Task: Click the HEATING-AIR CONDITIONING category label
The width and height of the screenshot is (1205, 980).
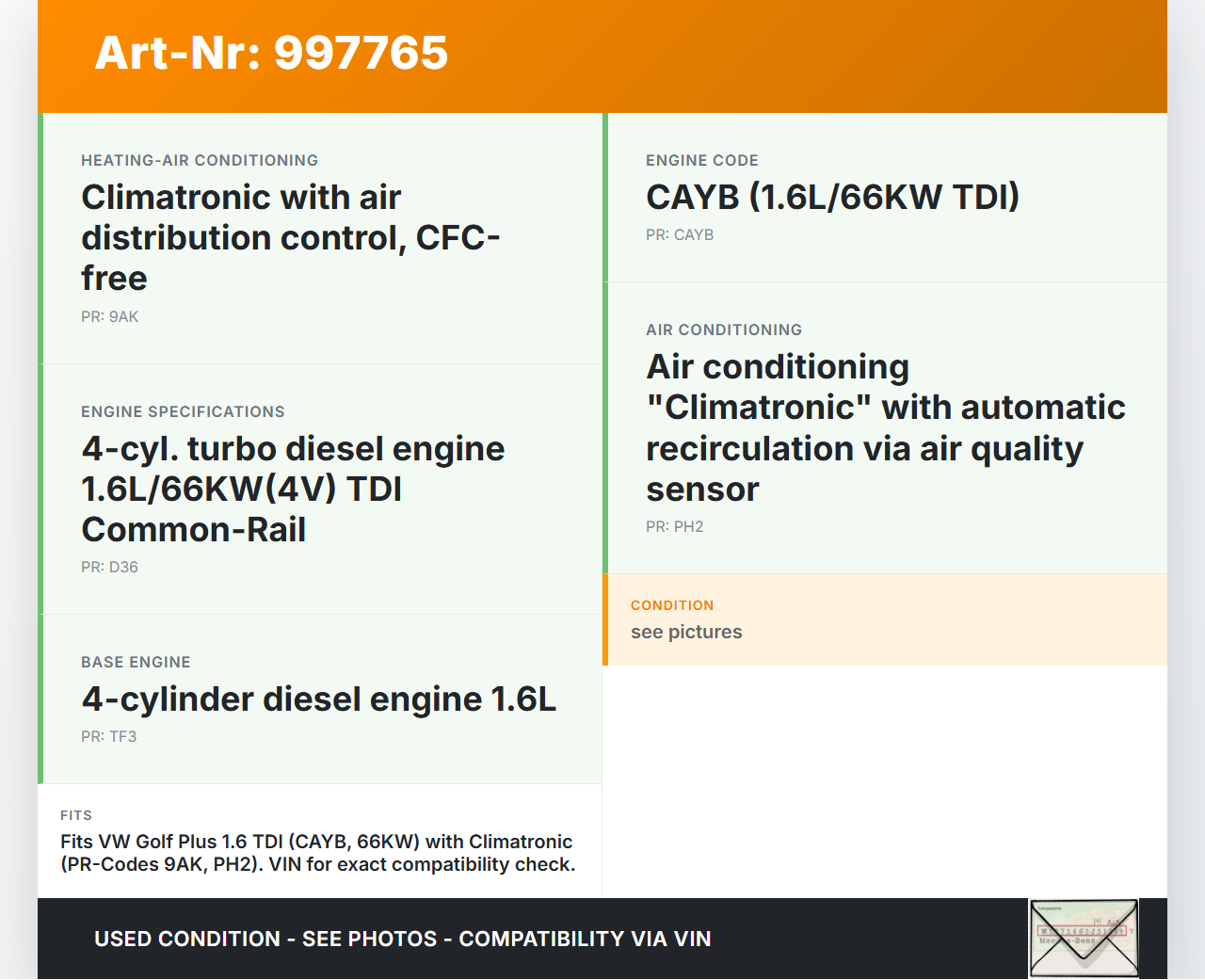Action: [x=200, y=161]
